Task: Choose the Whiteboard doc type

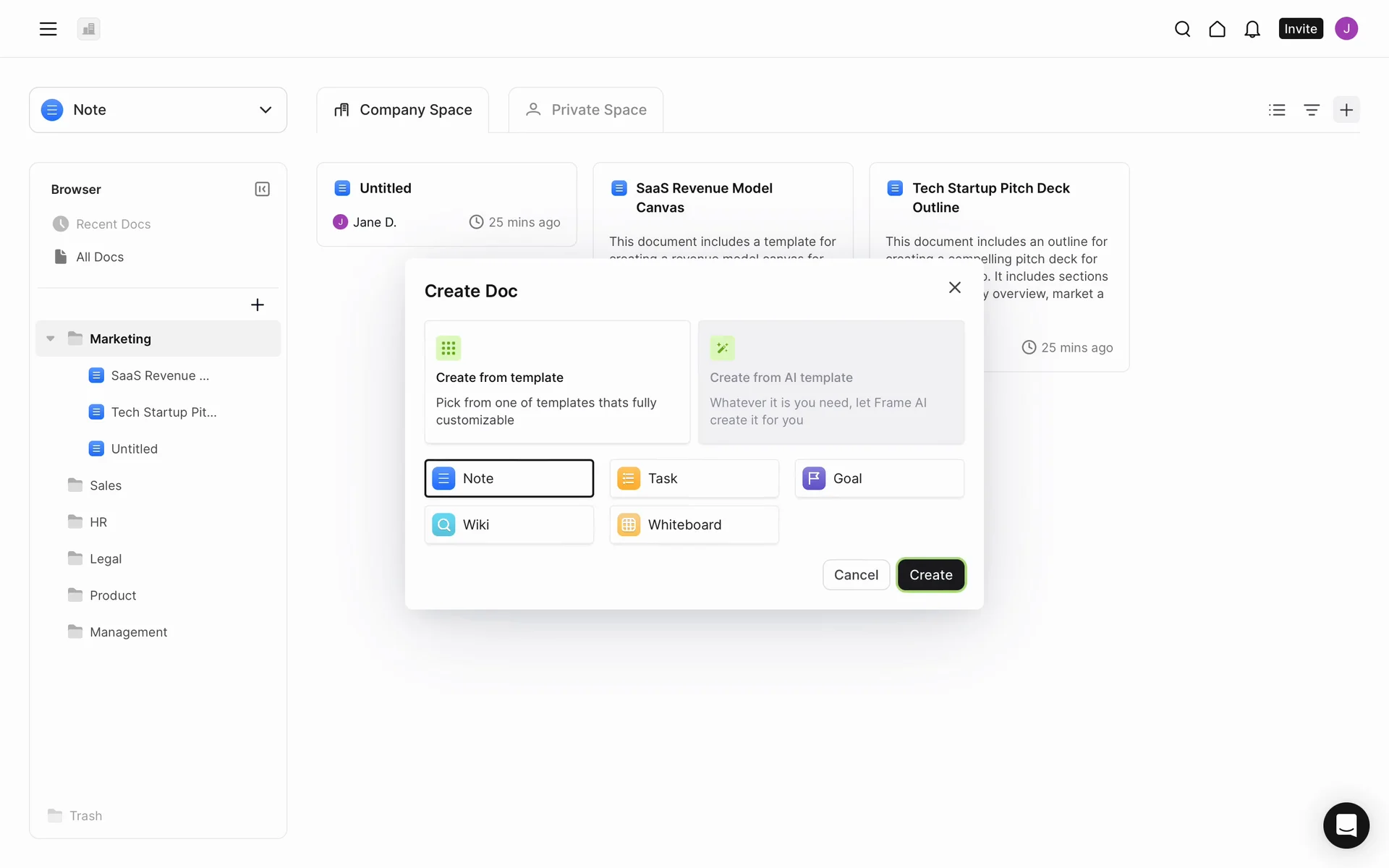Action: [x=694, y=524]
